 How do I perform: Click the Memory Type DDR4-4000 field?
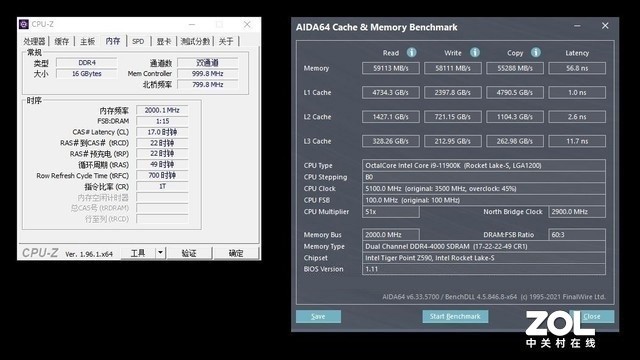click(x=484, y=246)
